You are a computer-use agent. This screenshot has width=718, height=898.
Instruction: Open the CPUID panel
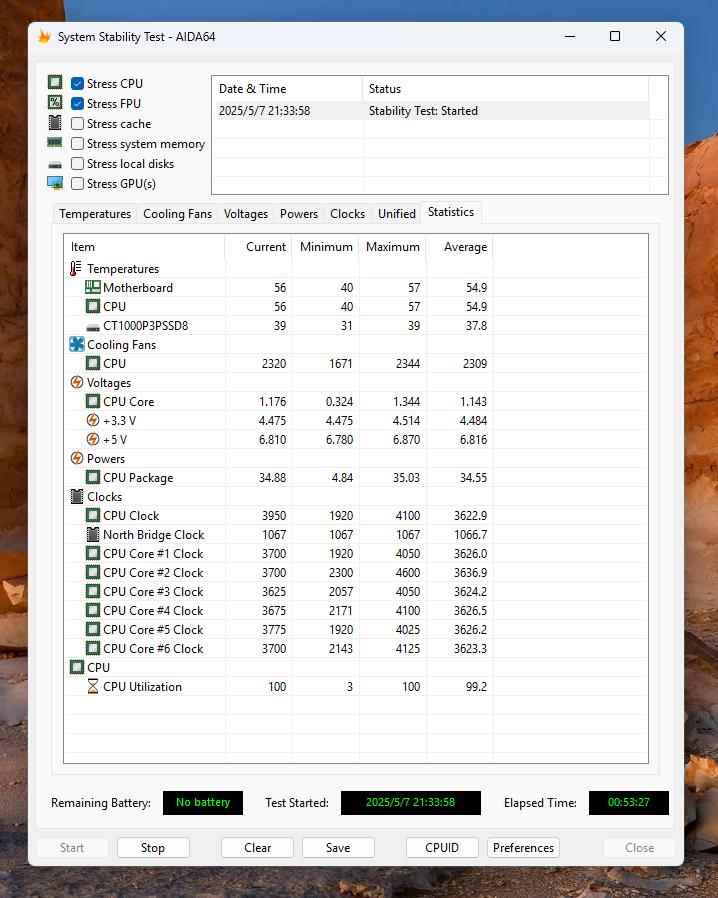pos(442,848)
